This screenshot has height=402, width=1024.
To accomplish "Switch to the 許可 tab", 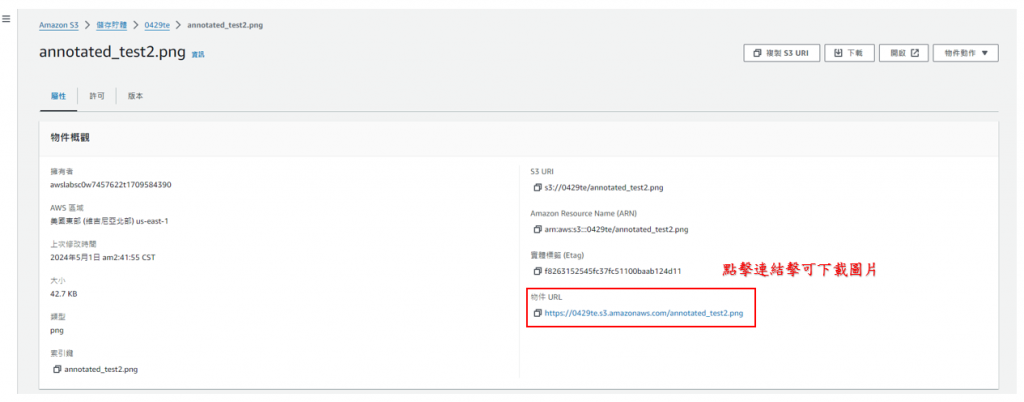I will (97, 96).
